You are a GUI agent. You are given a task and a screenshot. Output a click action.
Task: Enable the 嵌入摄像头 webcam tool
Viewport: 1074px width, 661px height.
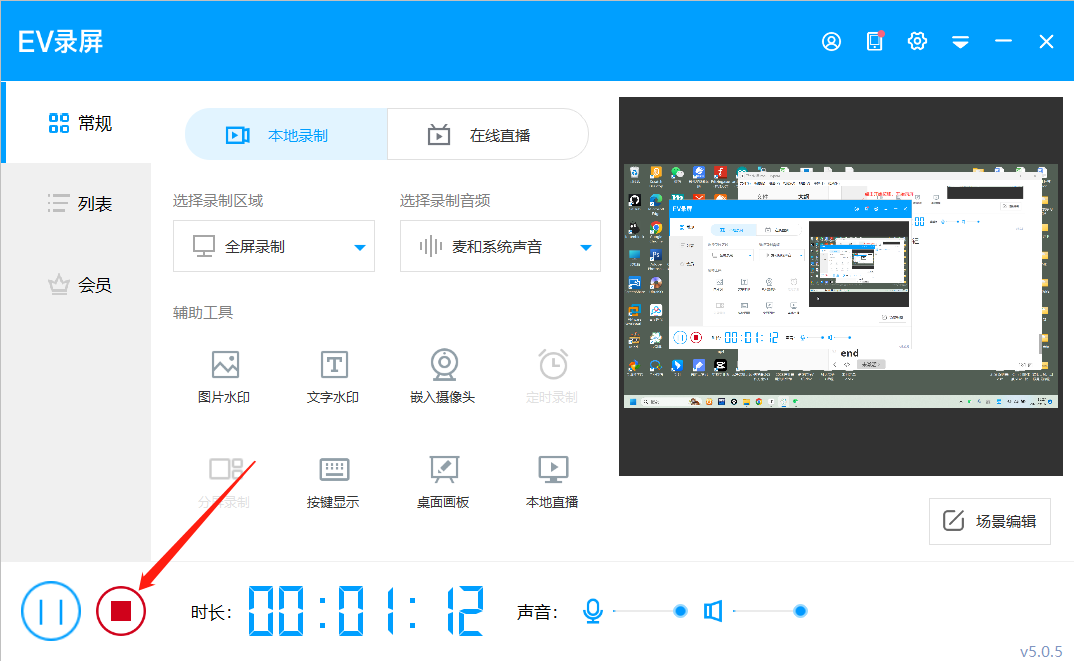(x=442, y=377)
